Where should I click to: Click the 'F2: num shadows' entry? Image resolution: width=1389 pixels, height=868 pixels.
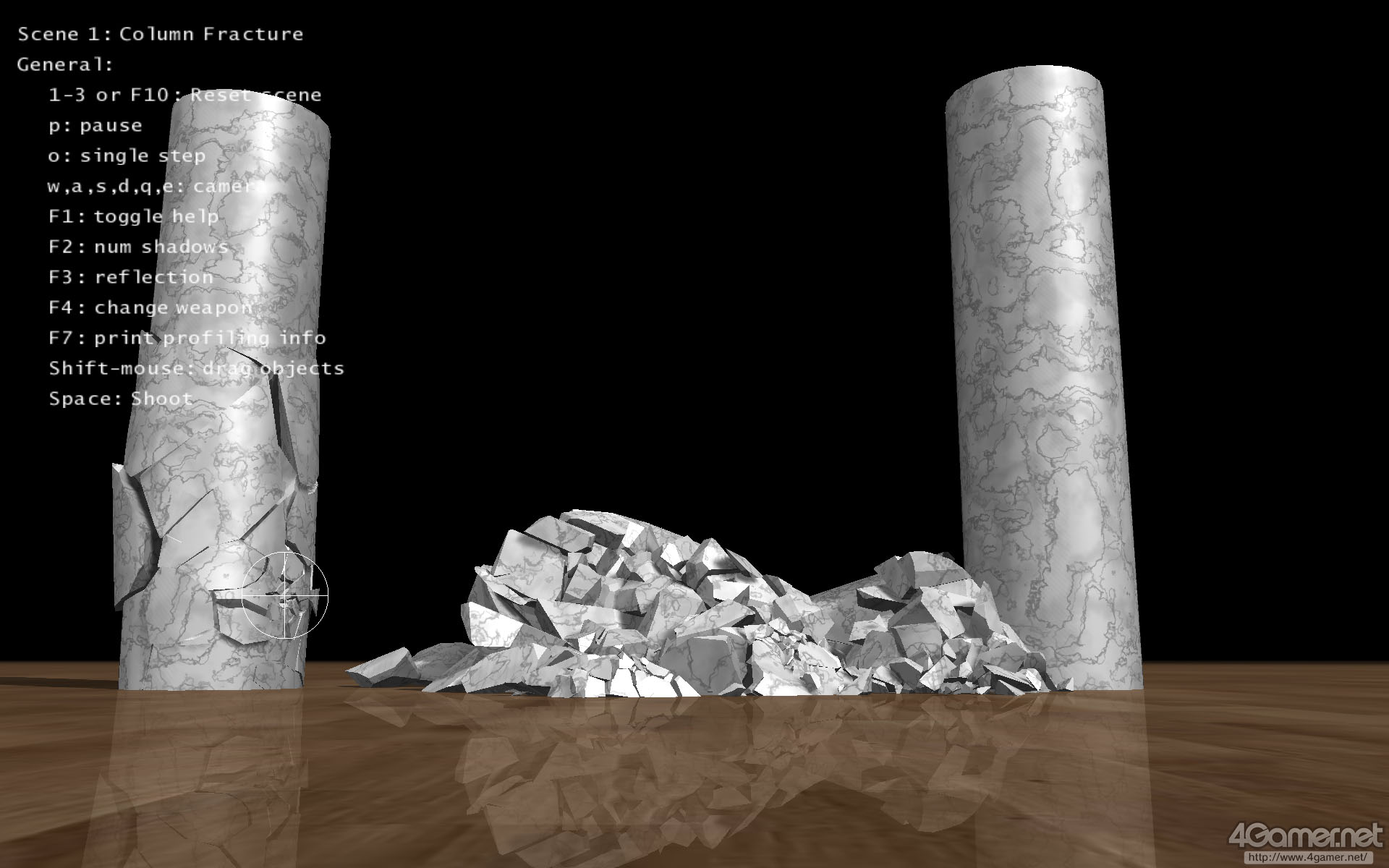[x=138, y=247]
